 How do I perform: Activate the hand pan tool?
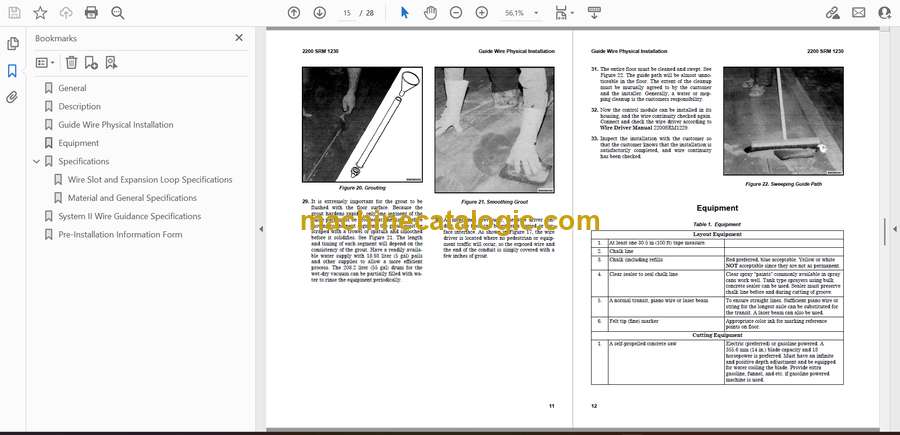coord(430,13)
